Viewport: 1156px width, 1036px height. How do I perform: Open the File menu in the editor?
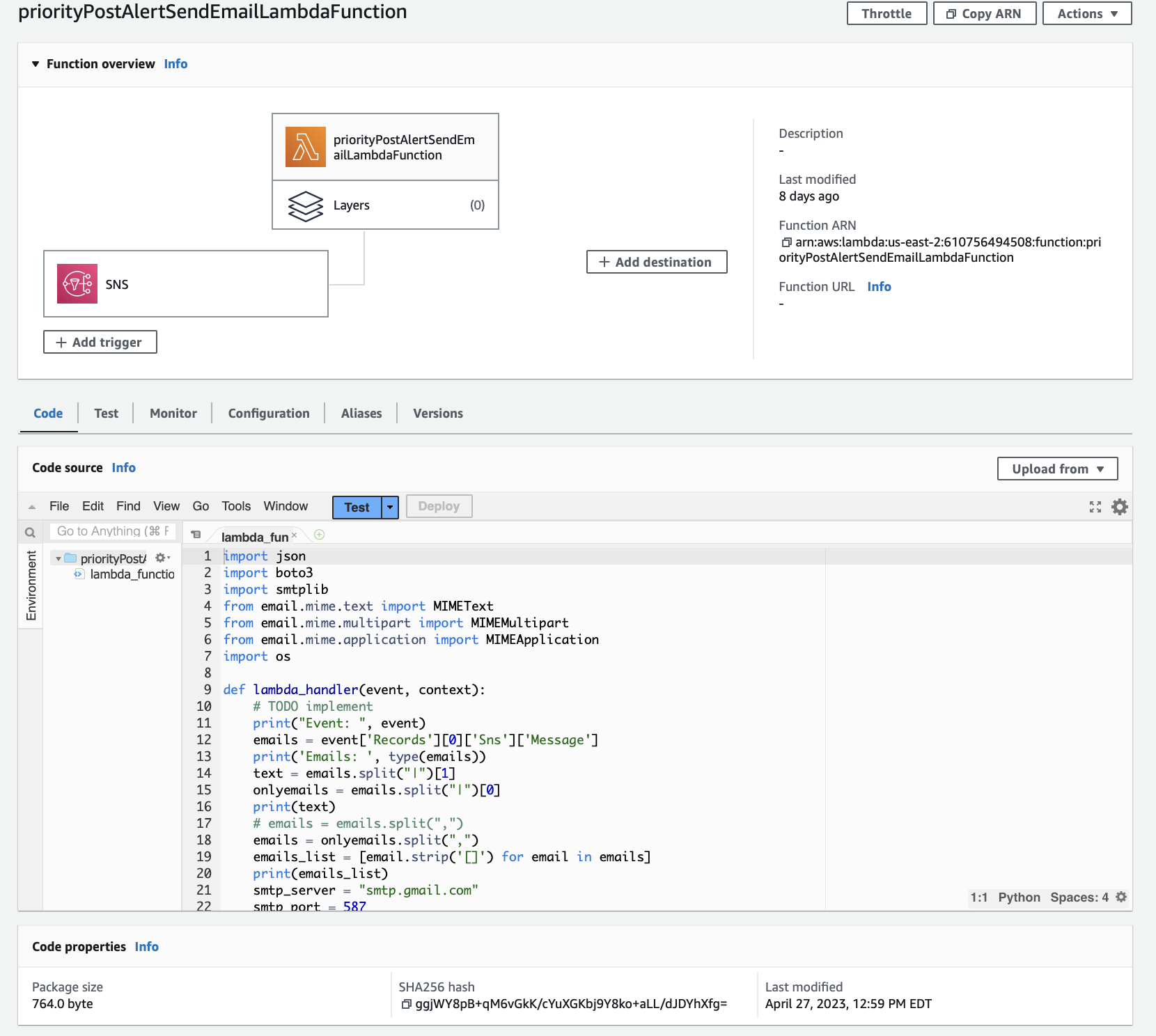click(x=59, y=506)
